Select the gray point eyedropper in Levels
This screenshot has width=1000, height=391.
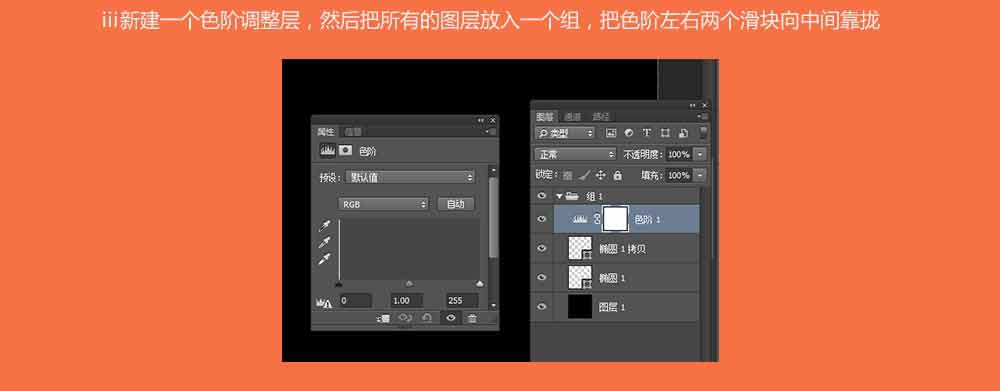coord(325,242)
